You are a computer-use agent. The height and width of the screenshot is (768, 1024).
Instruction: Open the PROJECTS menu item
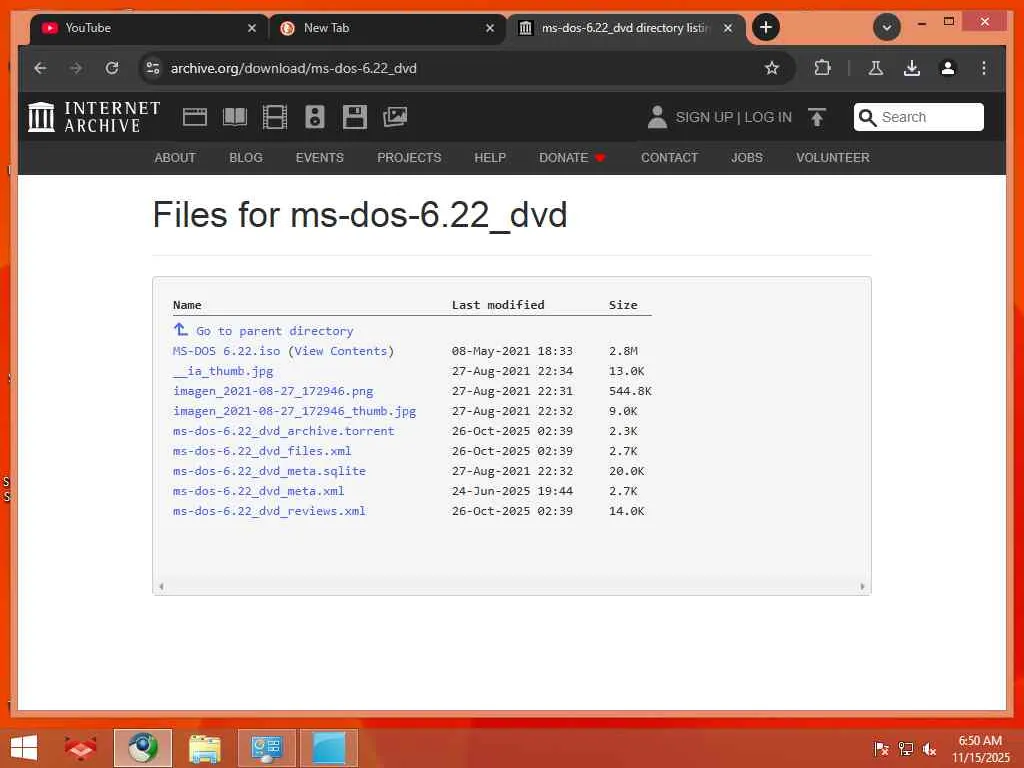(409, 158)
